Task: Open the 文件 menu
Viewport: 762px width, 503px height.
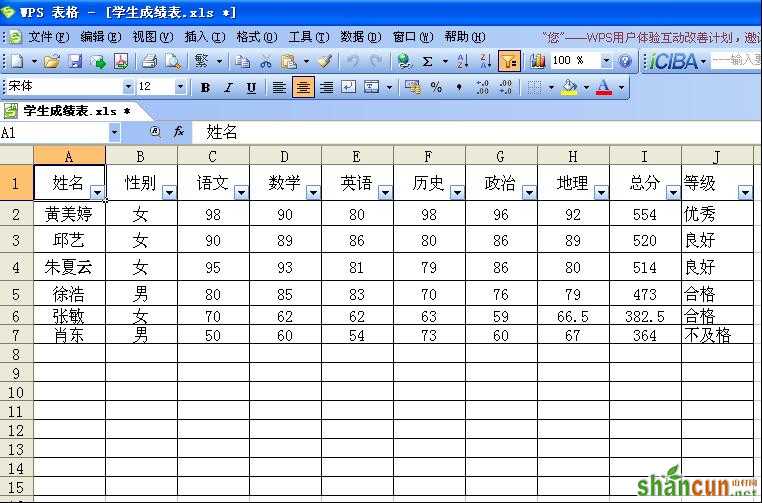Action: point(48,37)
